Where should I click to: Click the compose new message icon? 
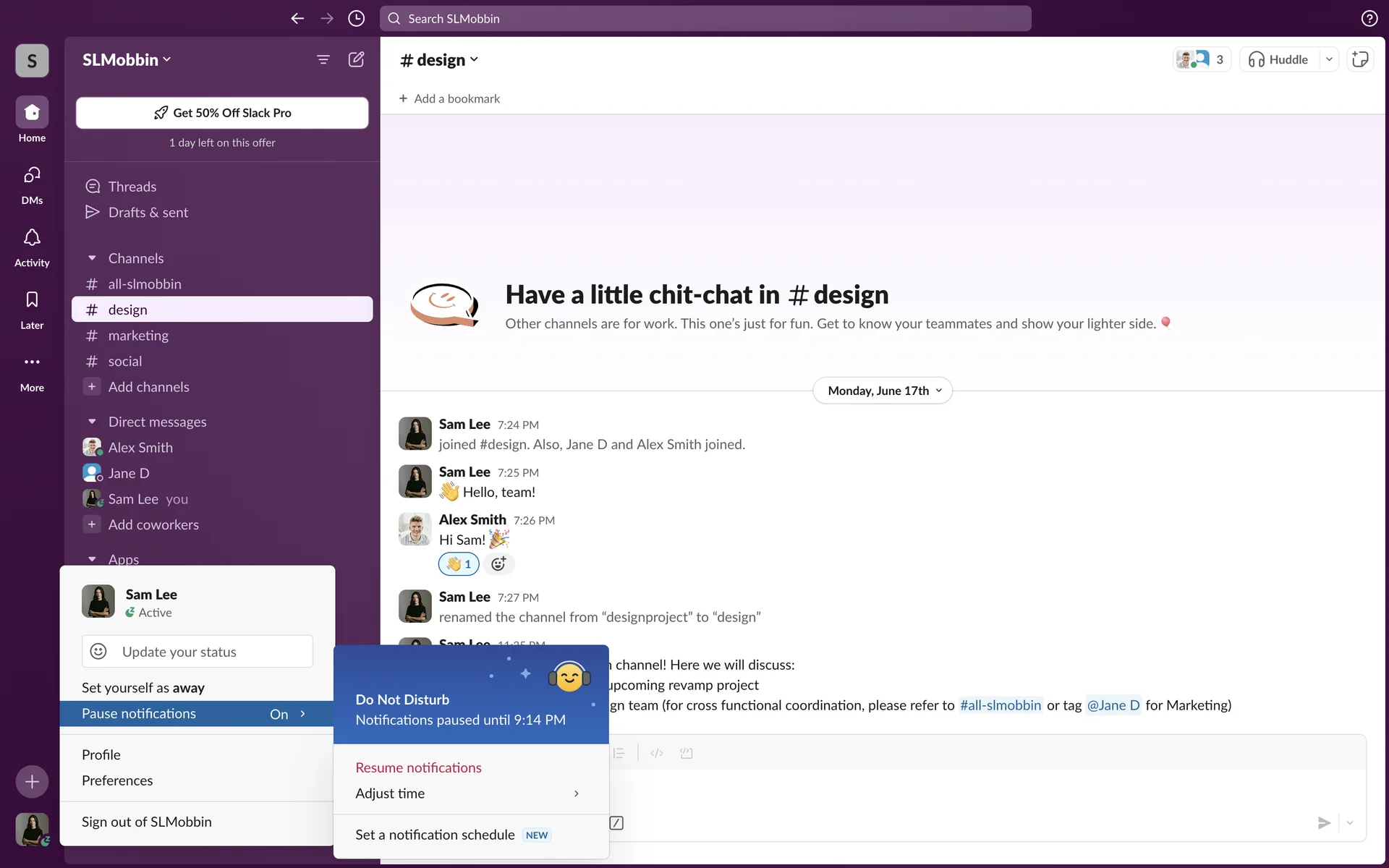(356, 59)
